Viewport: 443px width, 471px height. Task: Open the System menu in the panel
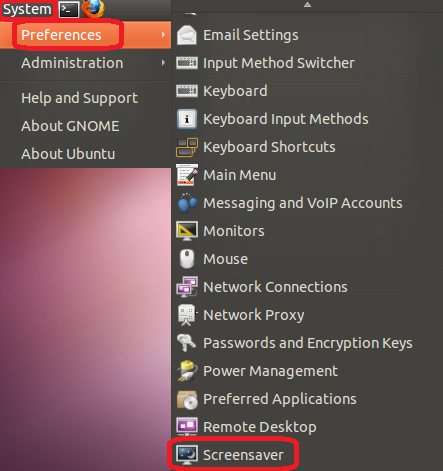27,9
